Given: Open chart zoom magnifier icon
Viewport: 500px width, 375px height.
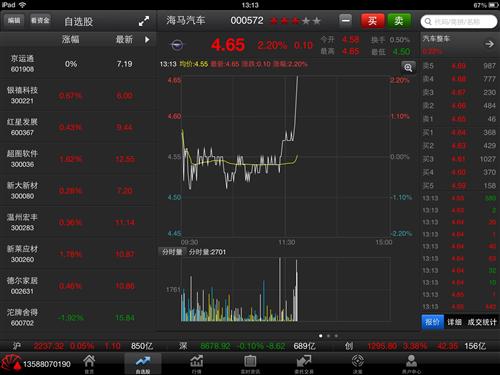Looking at the screenshot, I should pos(408,68).
